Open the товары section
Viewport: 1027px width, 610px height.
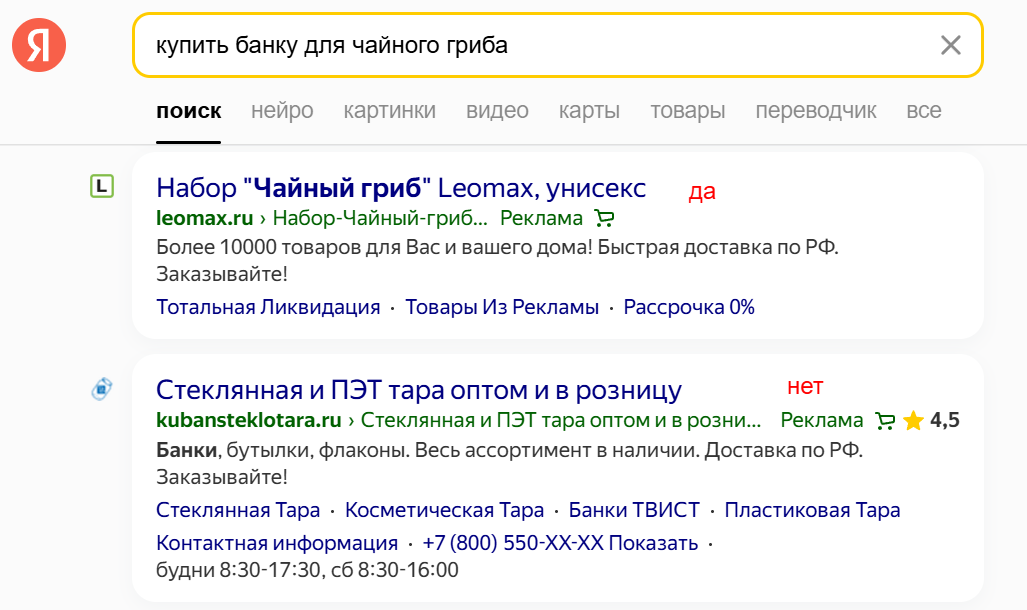pyautogui.click(x=687, y=111)
